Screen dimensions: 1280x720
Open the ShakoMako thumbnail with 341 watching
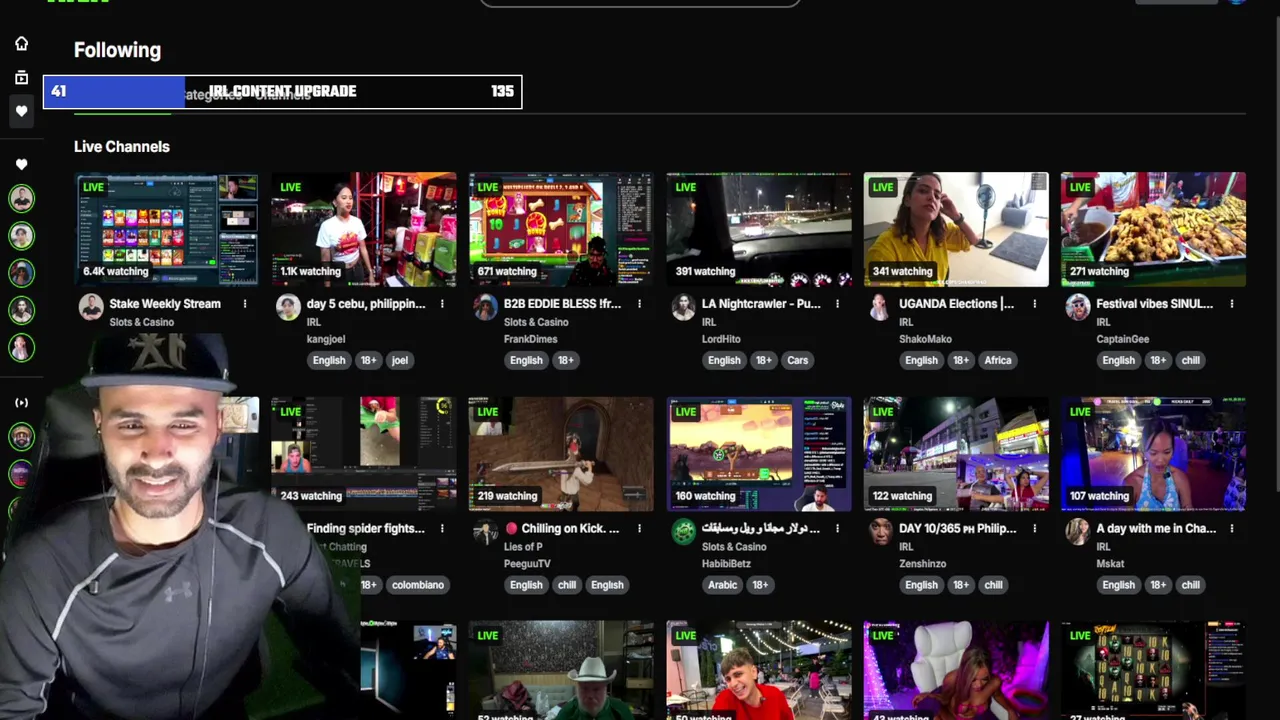(956, 229)
